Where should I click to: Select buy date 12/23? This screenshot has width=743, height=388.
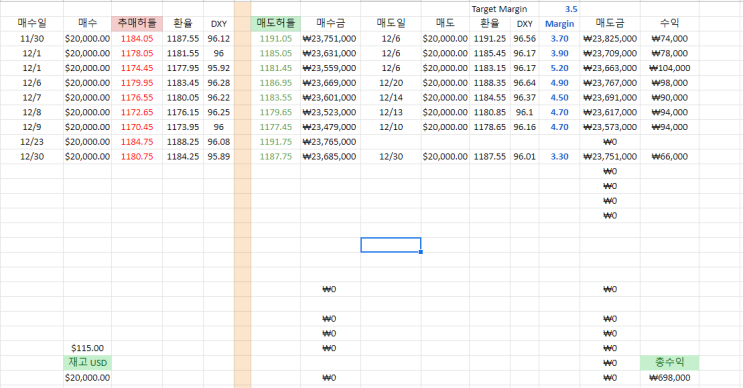[x=32, y=142]
